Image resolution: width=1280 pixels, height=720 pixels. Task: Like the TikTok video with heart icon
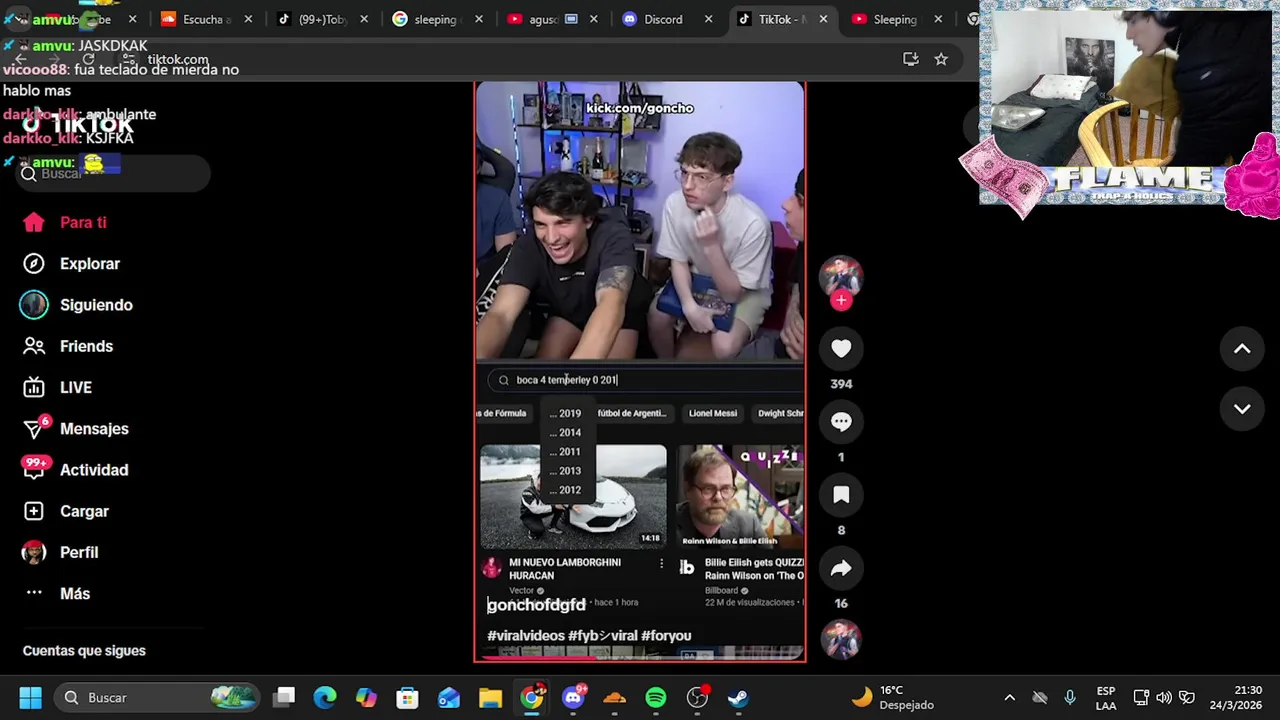point(841,348)
